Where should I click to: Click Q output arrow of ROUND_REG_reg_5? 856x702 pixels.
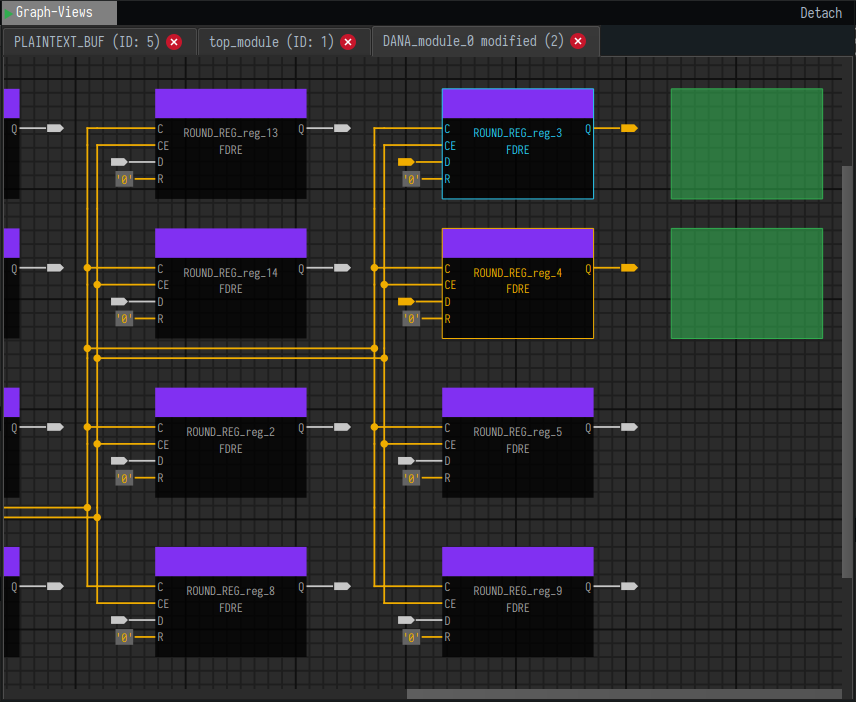[628, 426]
